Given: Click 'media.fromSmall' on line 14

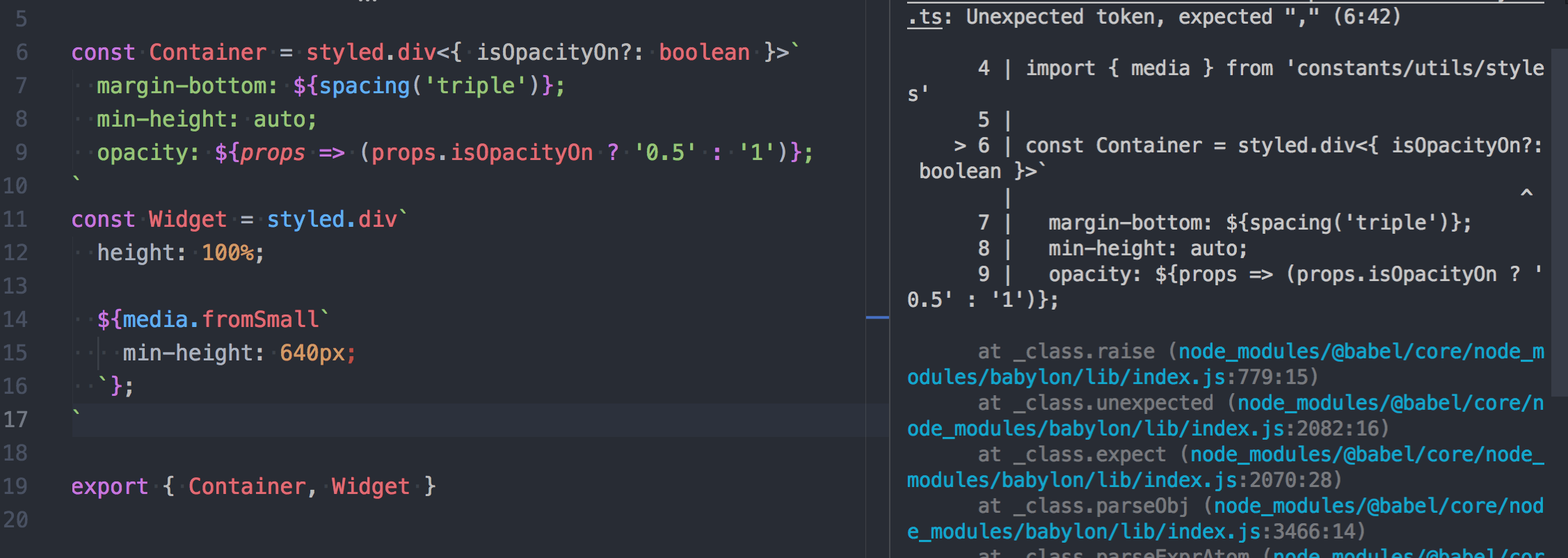Looking at the screenshot, I should pos(221,319).
